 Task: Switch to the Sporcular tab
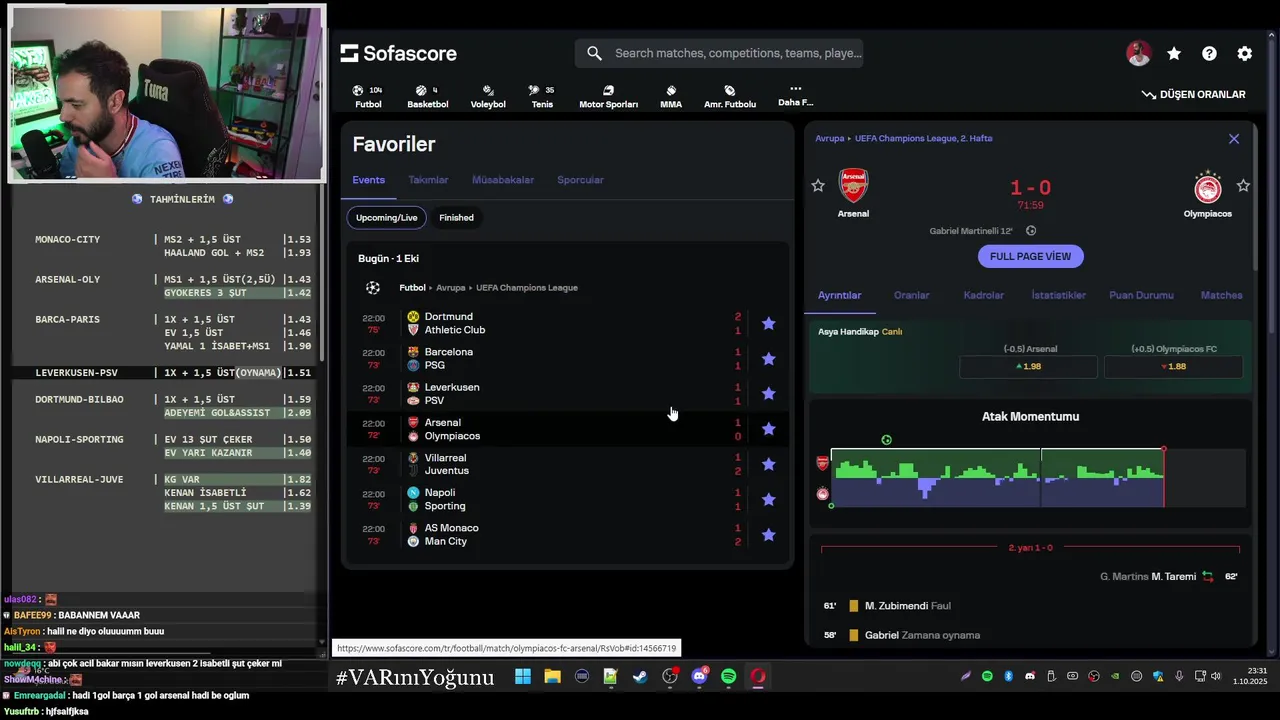click(580, 180)
